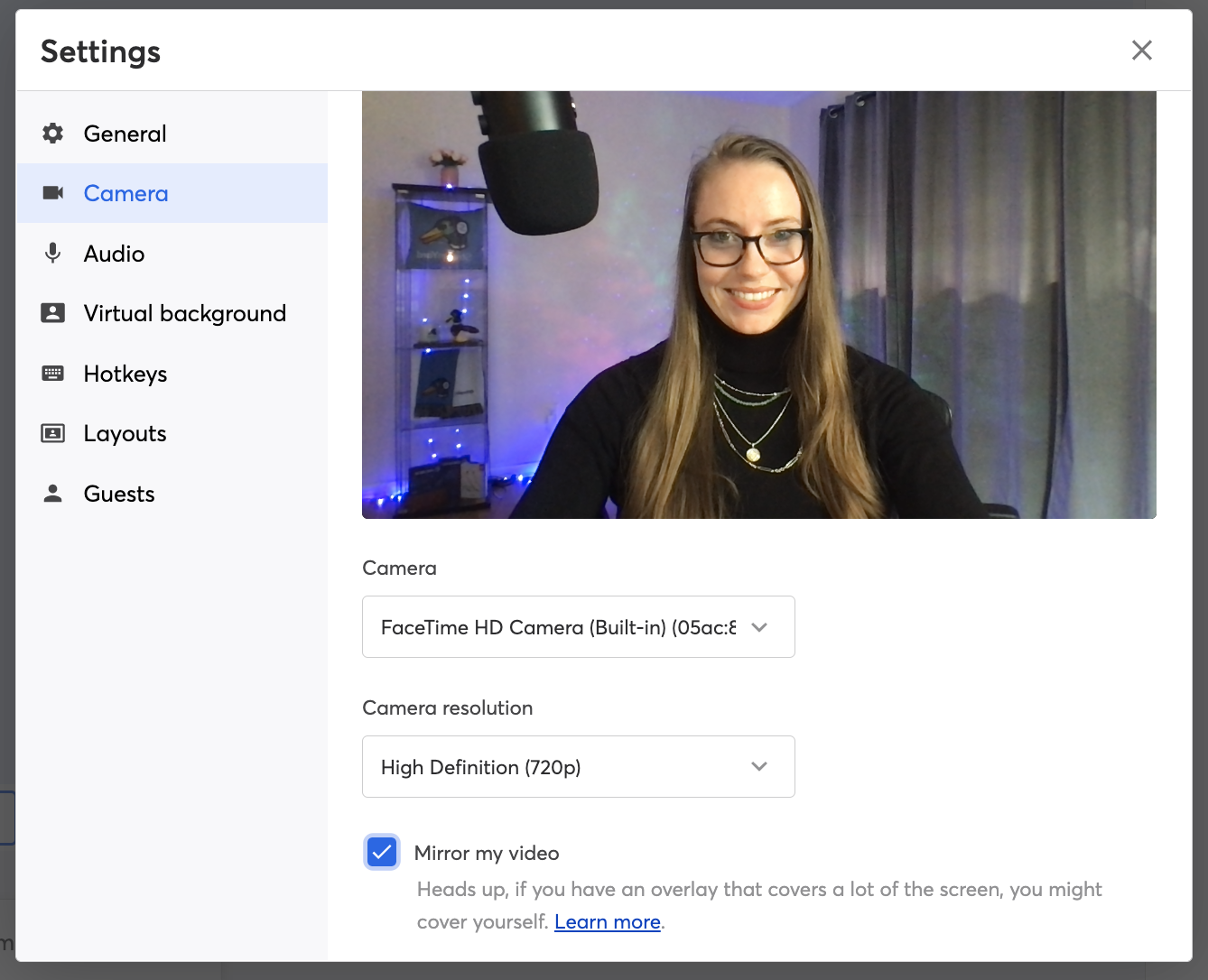Switch to the Audio settings section

114,253
